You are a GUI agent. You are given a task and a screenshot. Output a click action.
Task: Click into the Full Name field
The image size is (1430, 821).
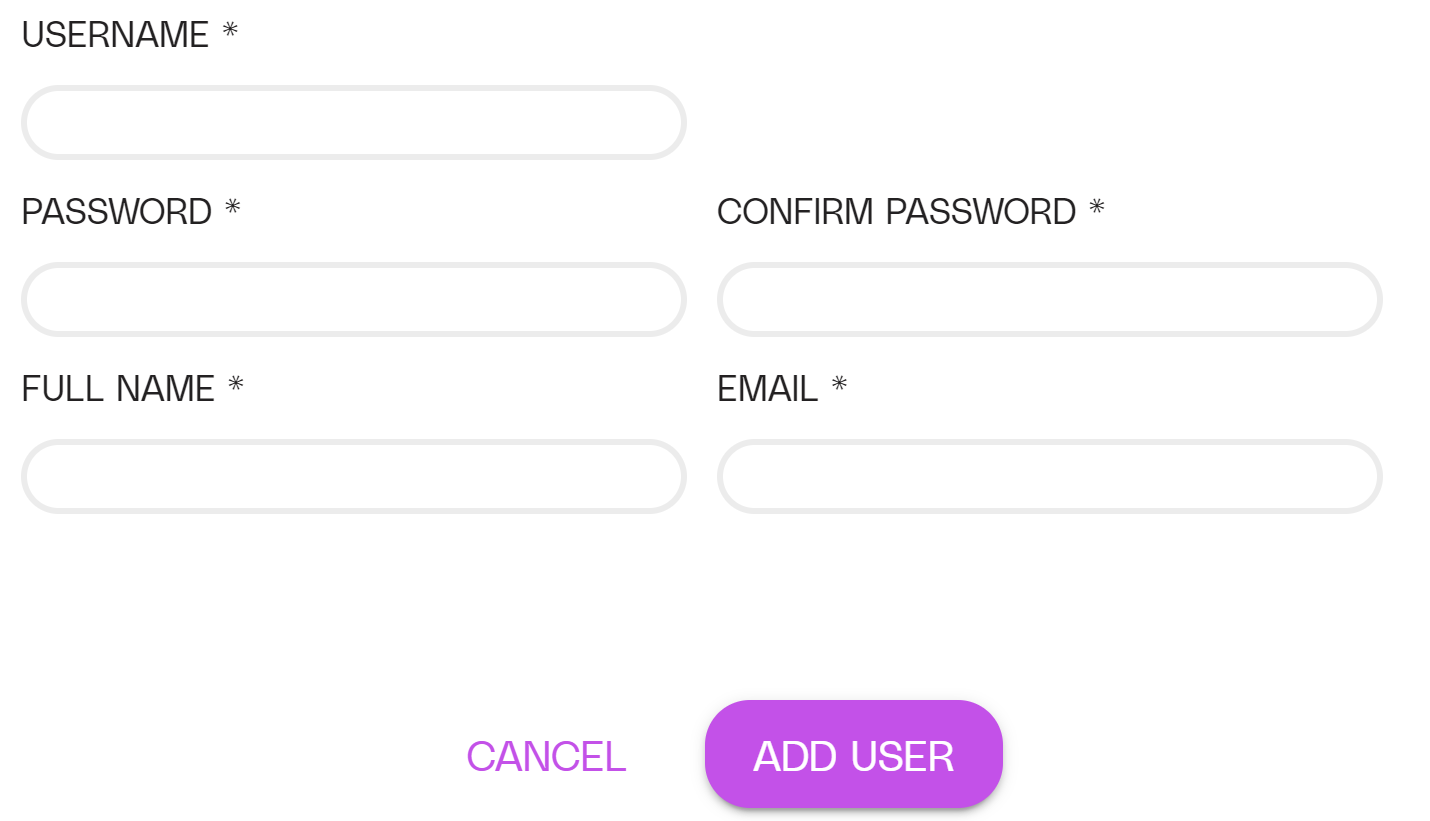tap(353, 476)
